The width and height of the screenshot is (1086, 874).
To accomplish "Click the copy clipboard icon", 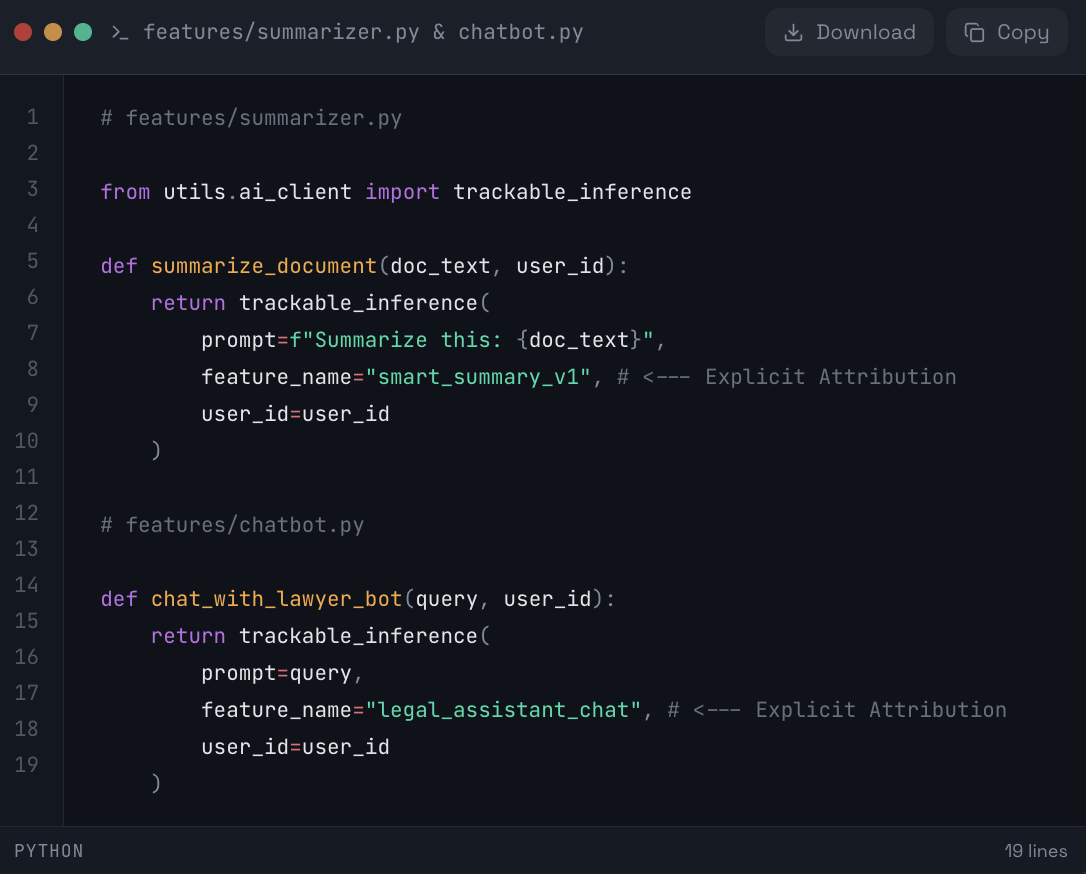I will [974, 33].
